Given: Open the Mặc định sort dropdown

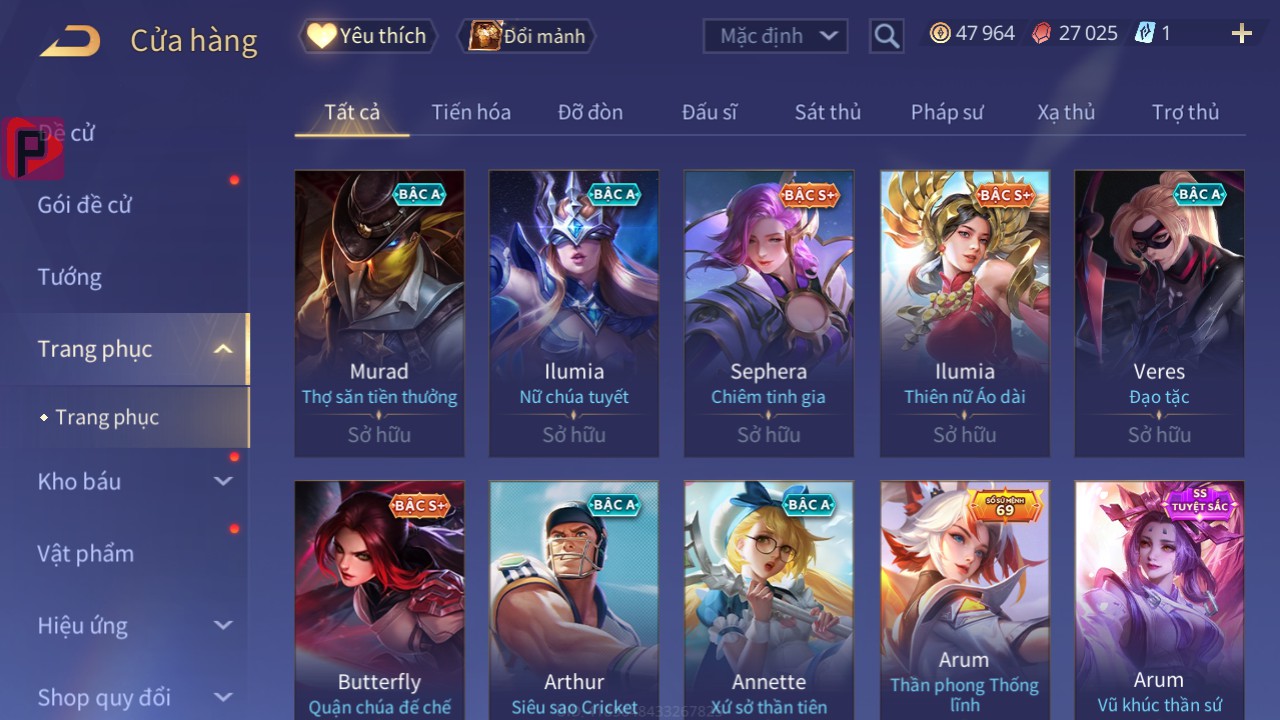Looking at the screenshot, I should pyautogui.click(x=776, y=36).
